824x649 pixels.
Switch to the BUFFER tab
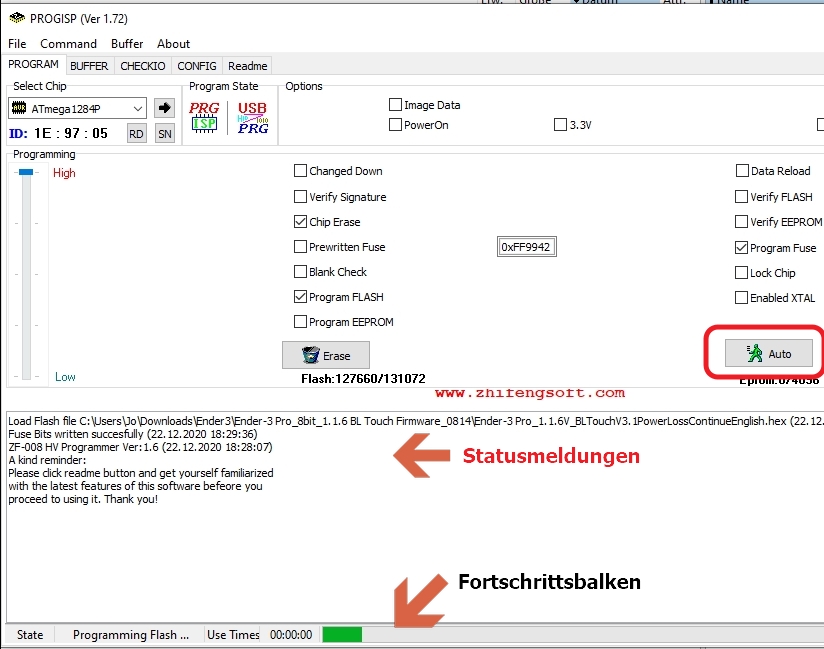click(89, 66)
